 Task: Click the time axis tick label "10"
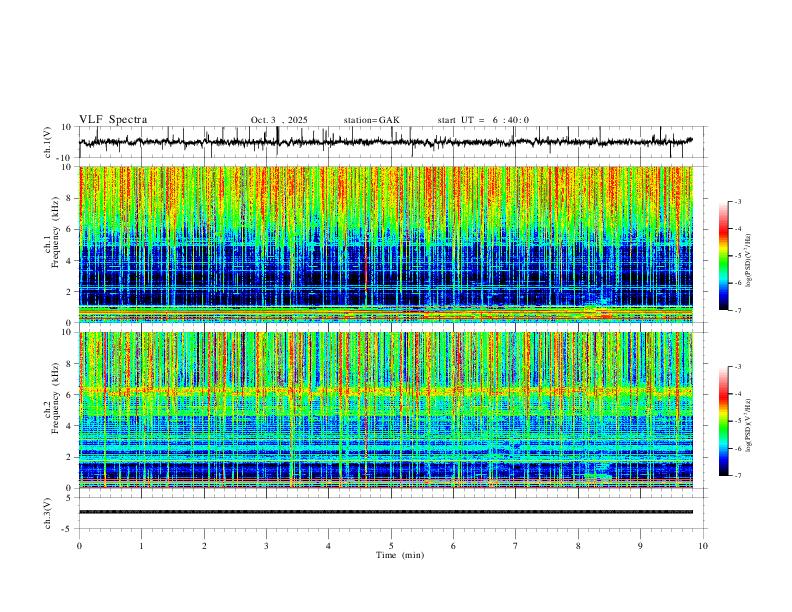(703, 546)
